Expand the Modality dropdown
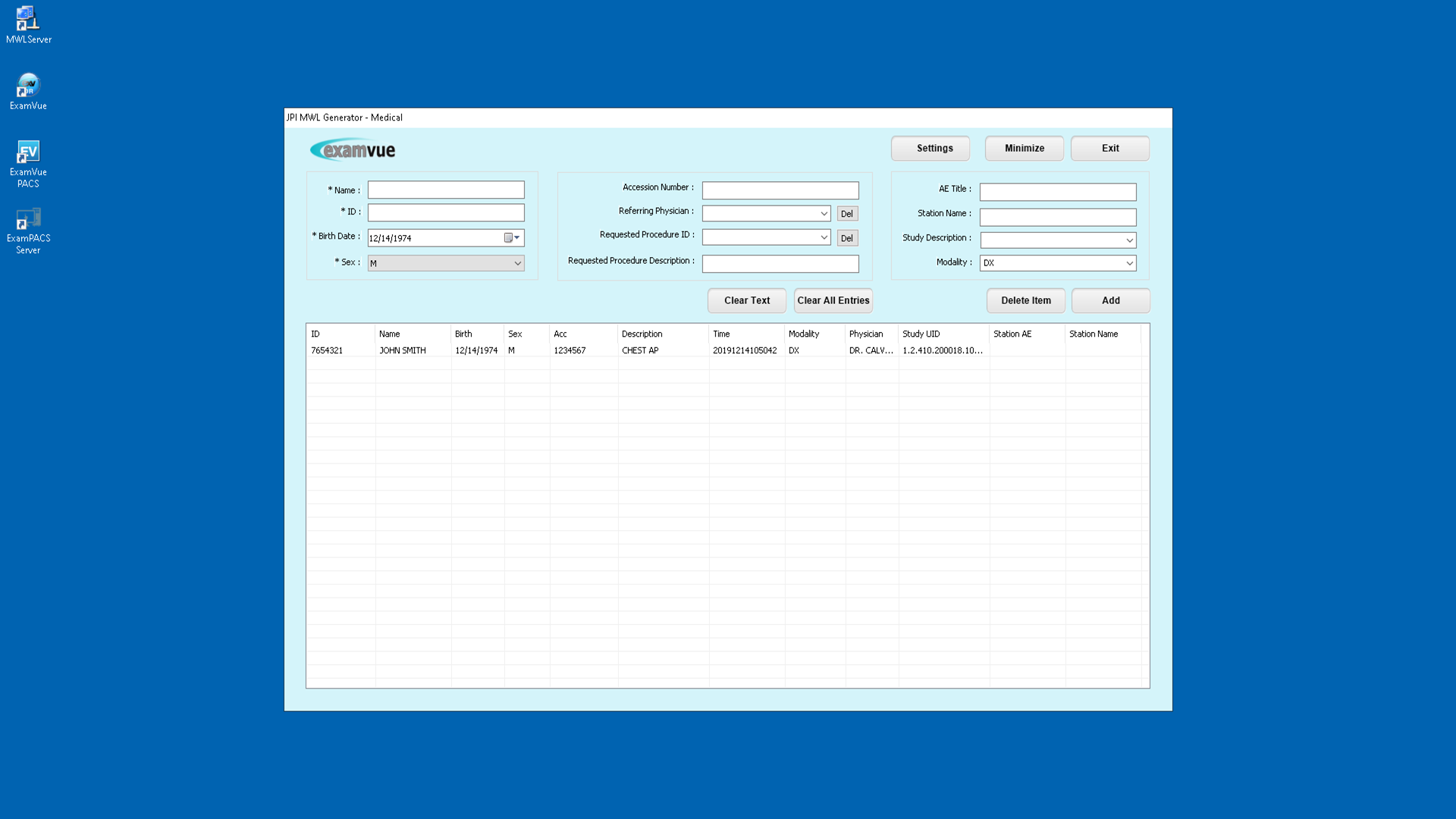Screen dimensions: 1456x819 (x=1130, y=263)
